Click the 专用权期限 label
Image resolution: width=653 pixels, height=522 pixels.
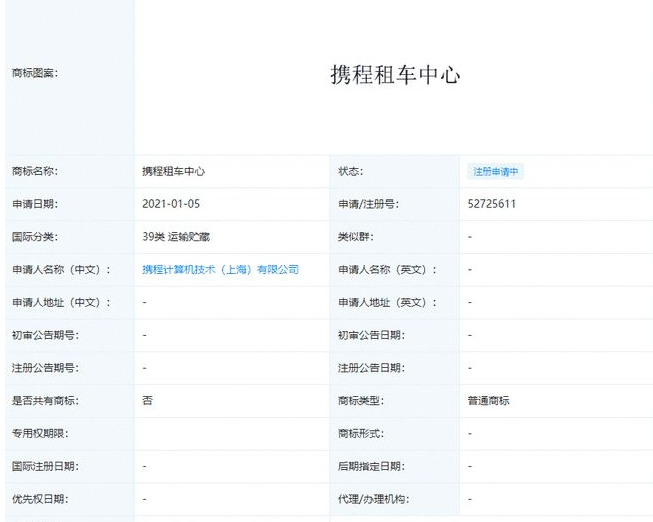pos(40,434)
